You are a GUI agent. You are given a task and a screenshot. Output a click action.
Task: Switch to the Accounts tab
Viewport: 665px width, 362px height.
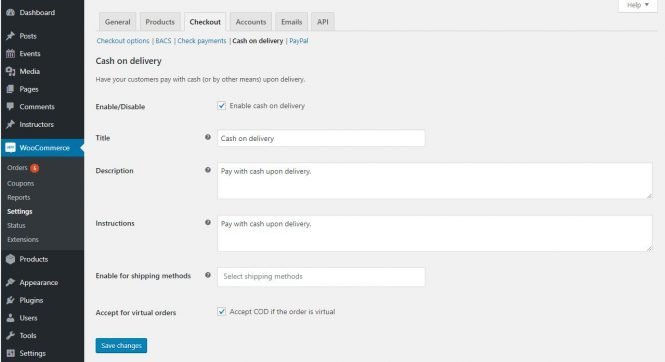[x=251, y=22]
